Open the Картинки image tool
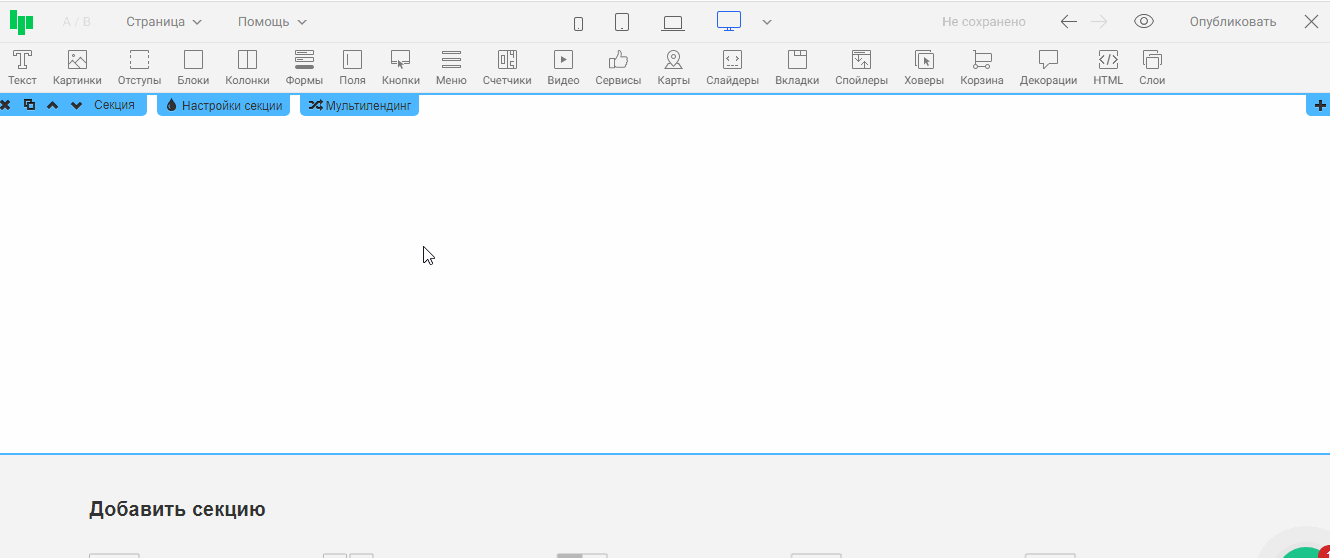The image size is (1330, 558). coord(77,67)
